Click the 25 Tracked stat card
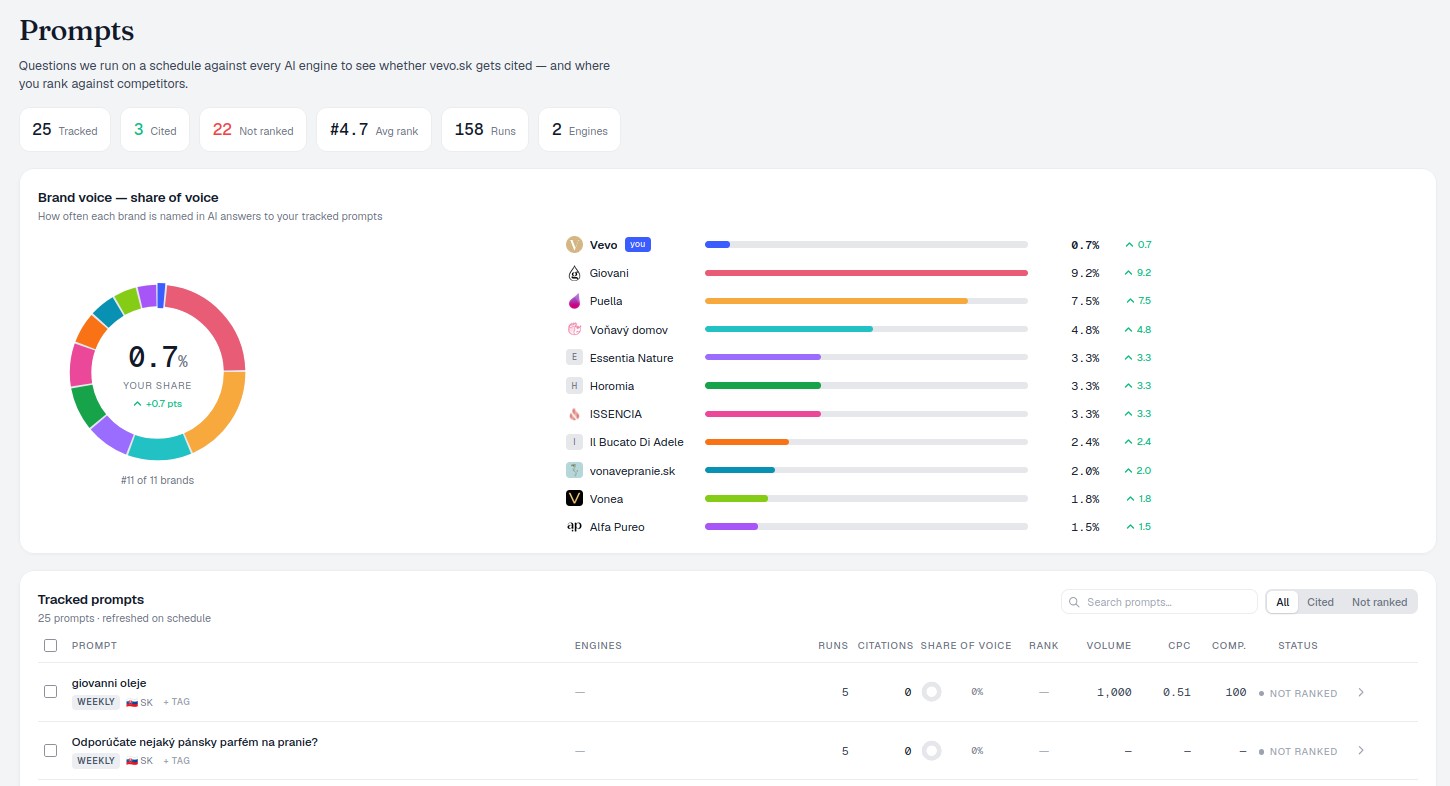Screen dimensions: 1450x786 pos(65,130)
